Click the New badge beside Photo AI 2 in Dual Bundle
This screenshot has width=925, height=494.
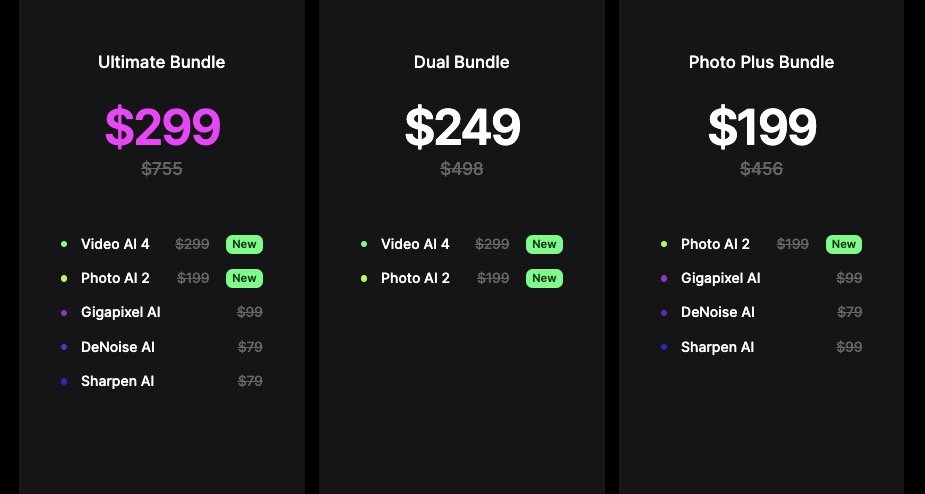[544, 278]
